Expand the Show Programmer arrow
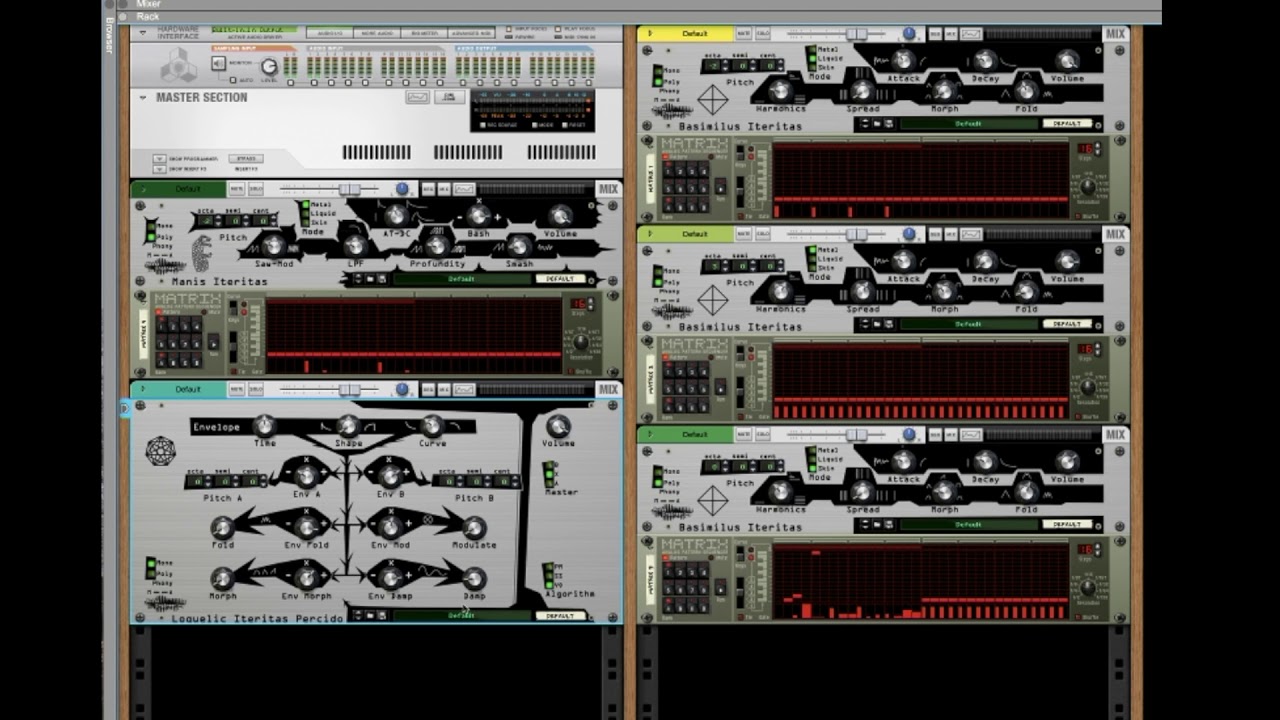 [159, 158]
